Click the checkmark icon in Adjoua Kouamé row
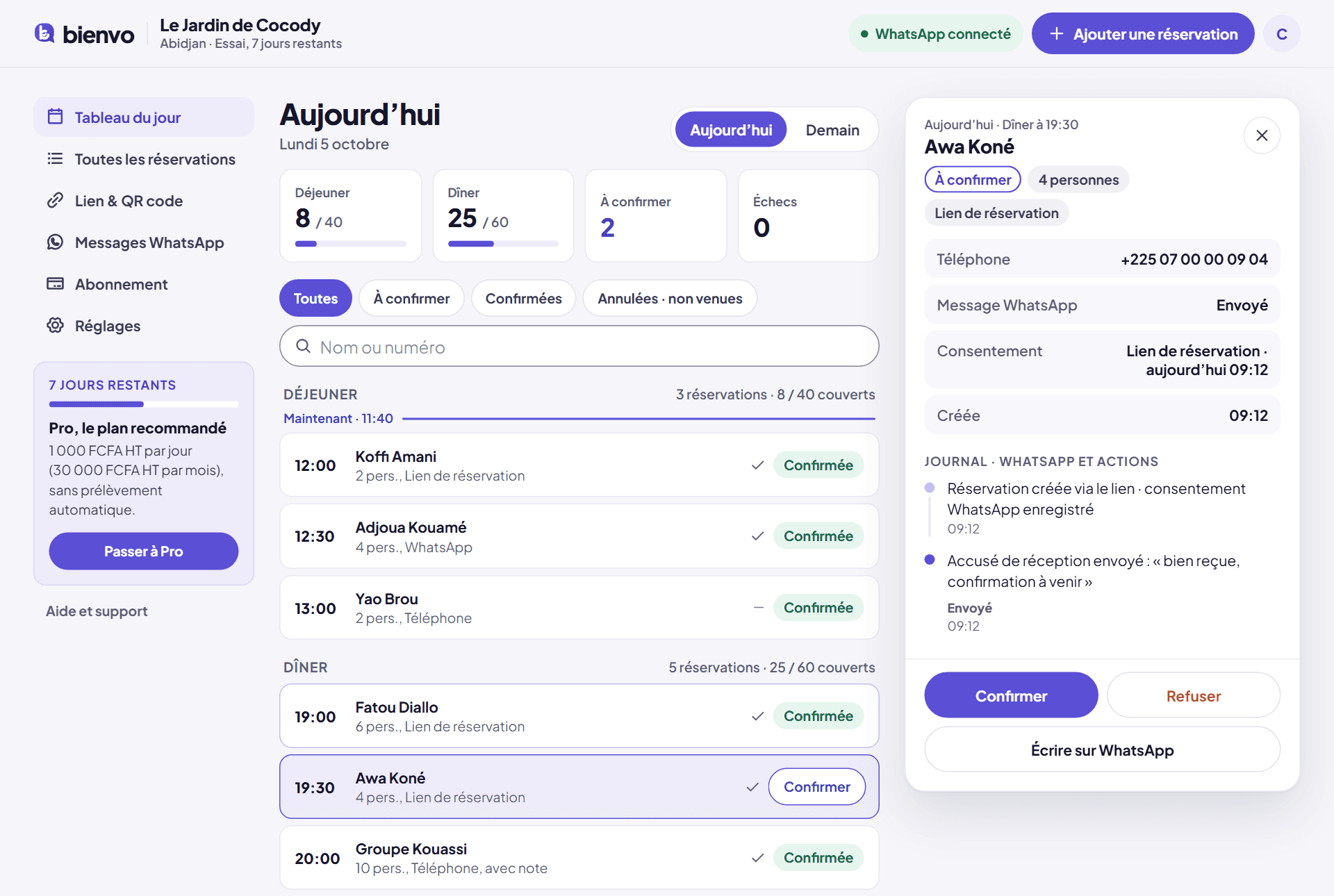The height and width of the screenshot is (896, 1334). tap(757, 536)
